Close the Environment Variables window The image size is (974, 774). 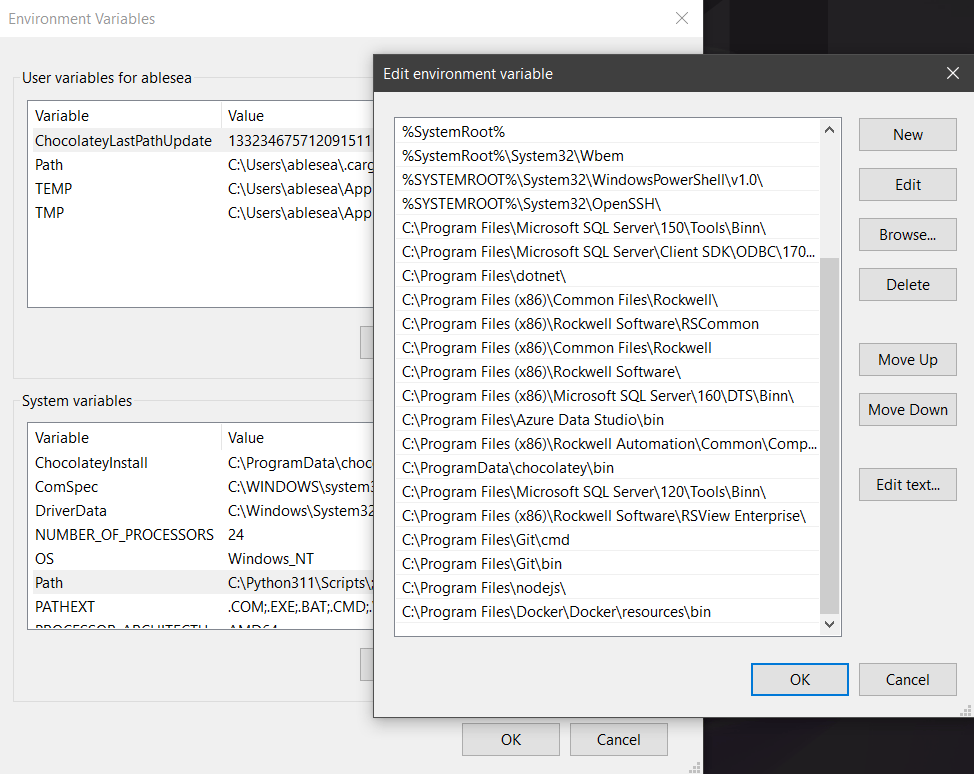point(682,19)
